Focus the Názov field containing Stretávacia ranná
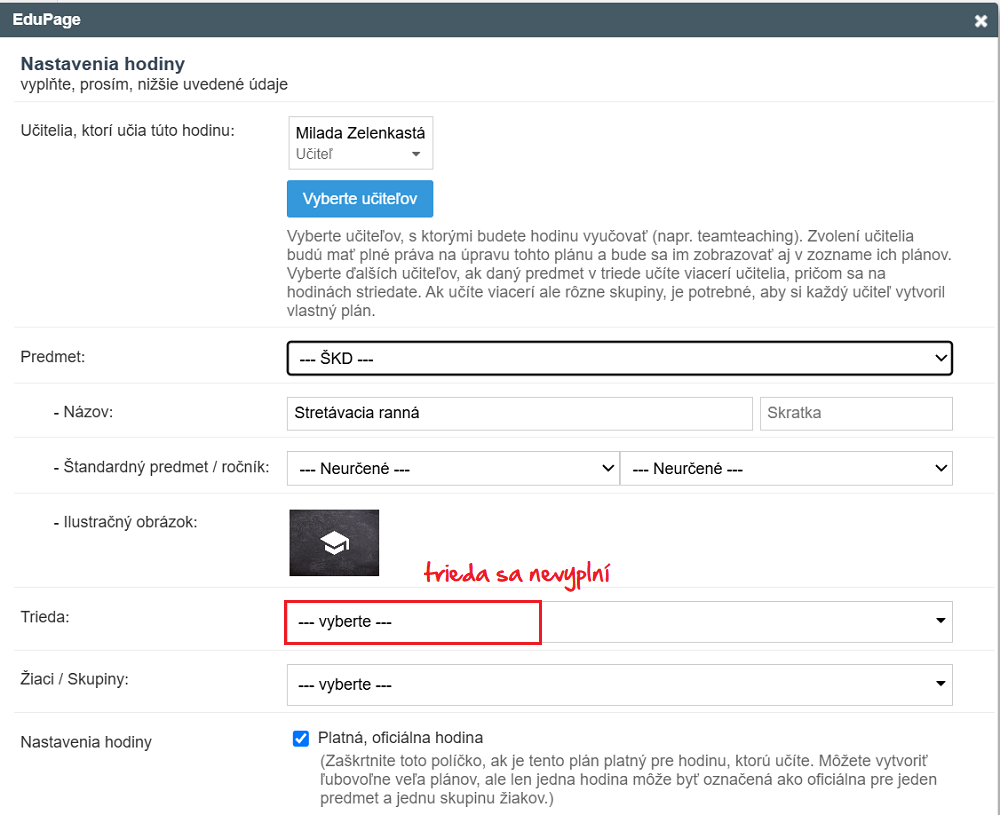 tap(518, 413)
